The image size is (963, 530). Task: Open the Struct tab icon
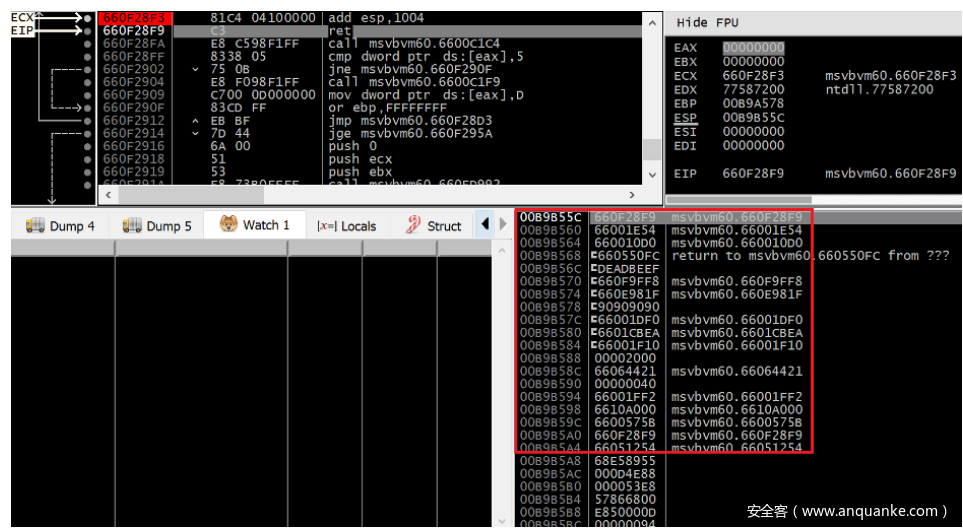click(x=413, y=226)
